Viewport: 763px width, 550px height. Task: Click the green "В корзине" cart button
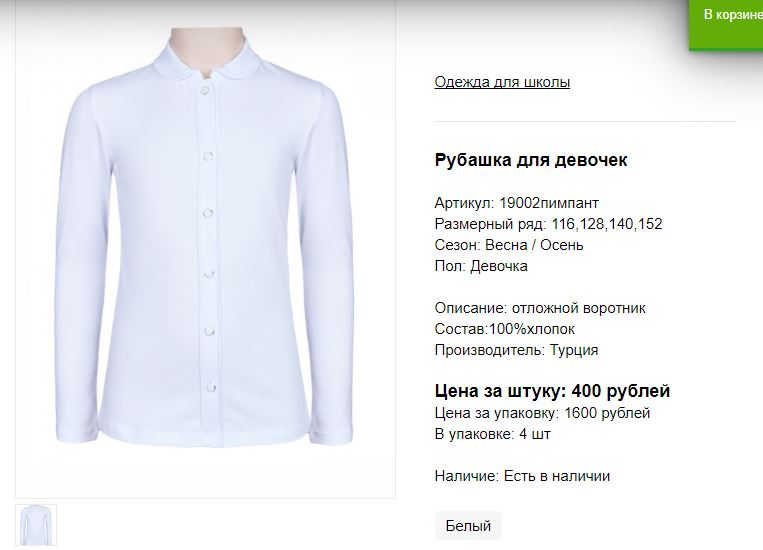tap(726, 24)
